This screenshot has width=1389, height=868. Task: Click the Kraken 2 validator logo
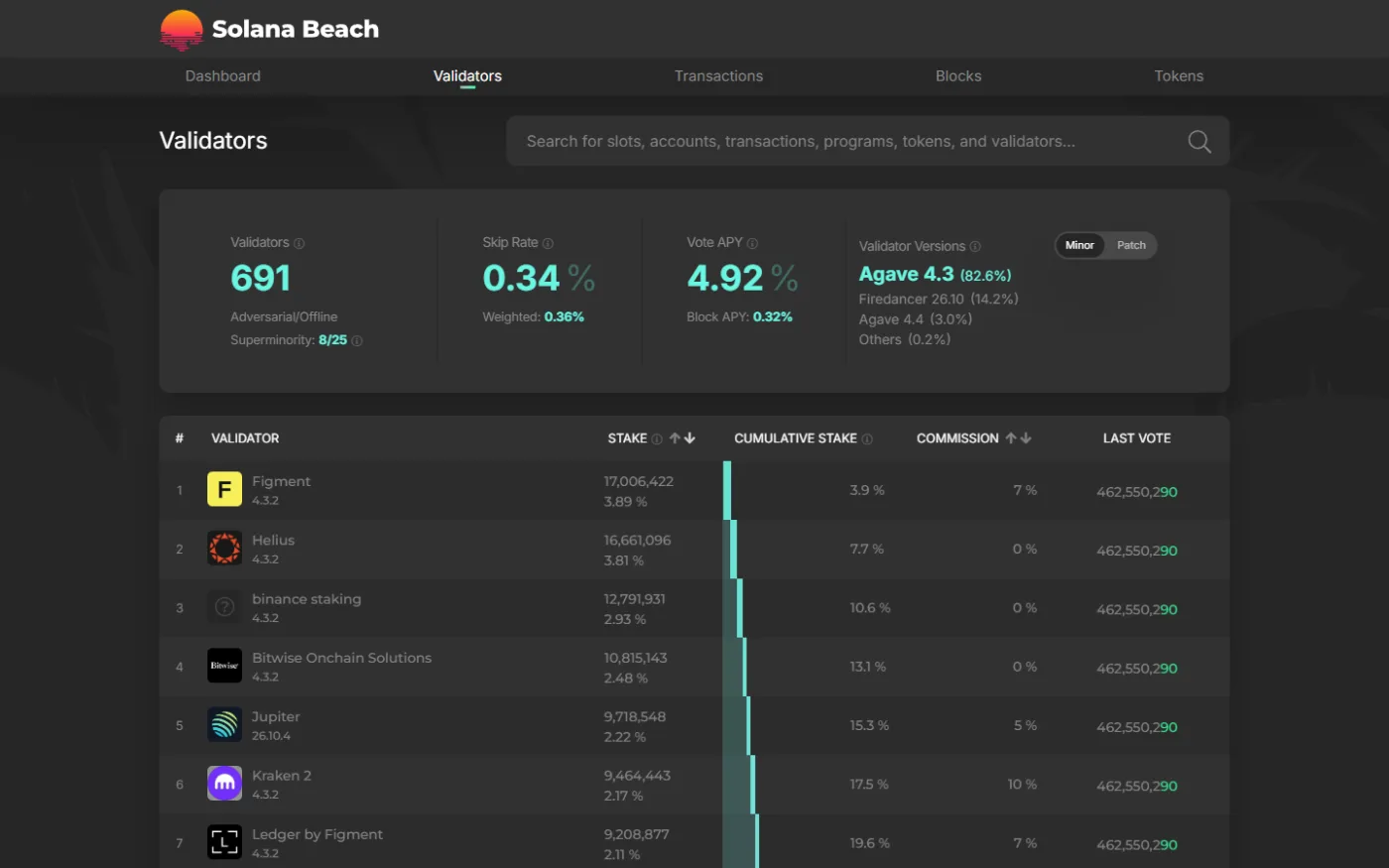[x=224, y=784]
